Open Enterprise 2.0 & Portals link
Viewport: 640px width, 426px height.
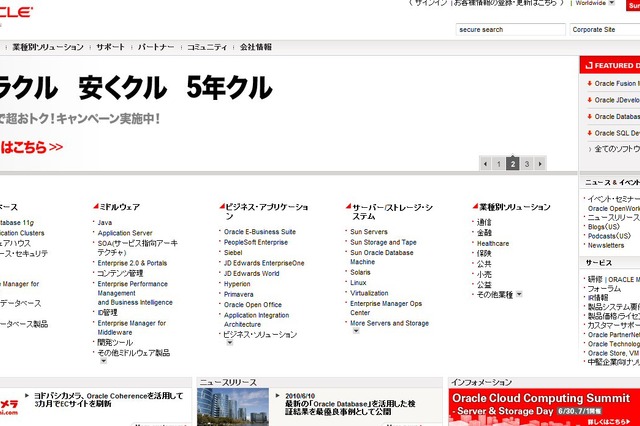pyautogui.click(x=132, y=263)
